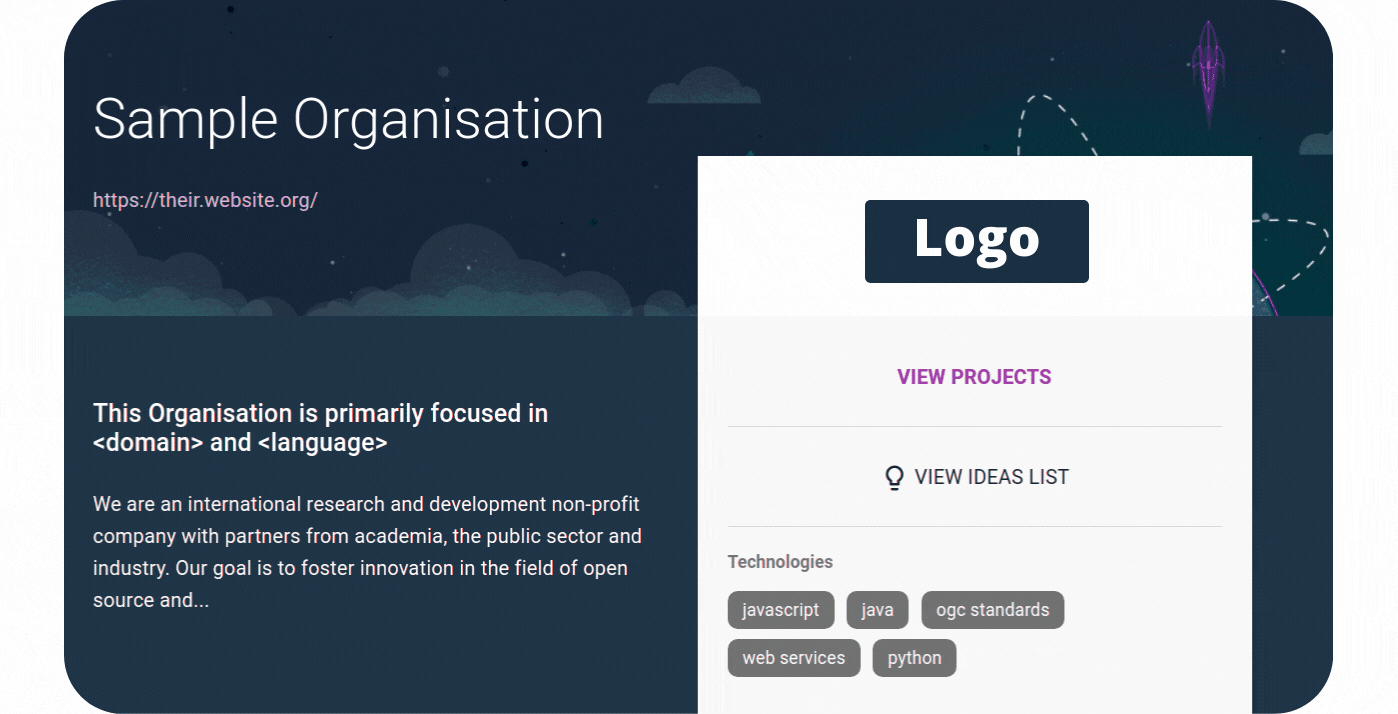1398x714 pixels.
Task: Select the python technology tag
Action: 914,658
